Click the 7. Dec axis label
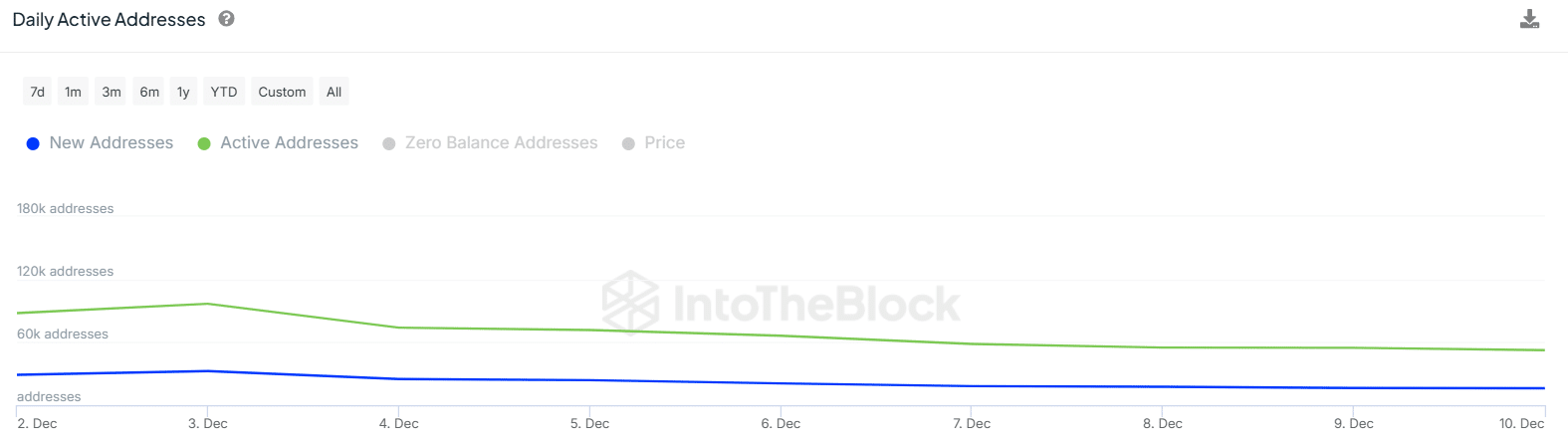 point(972,423)
